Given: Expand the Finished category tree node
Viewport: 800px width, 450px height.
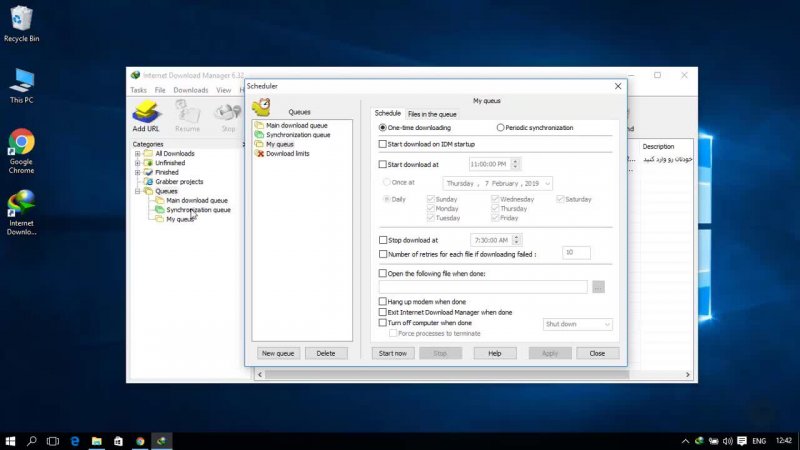Looking at the screenshot, I should pos(138,172).
